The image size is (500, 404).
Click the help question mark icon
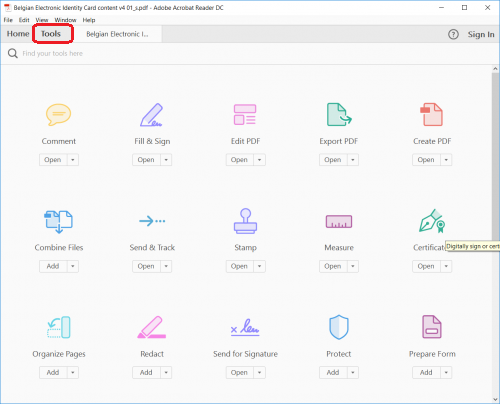(x=453, y=34)
